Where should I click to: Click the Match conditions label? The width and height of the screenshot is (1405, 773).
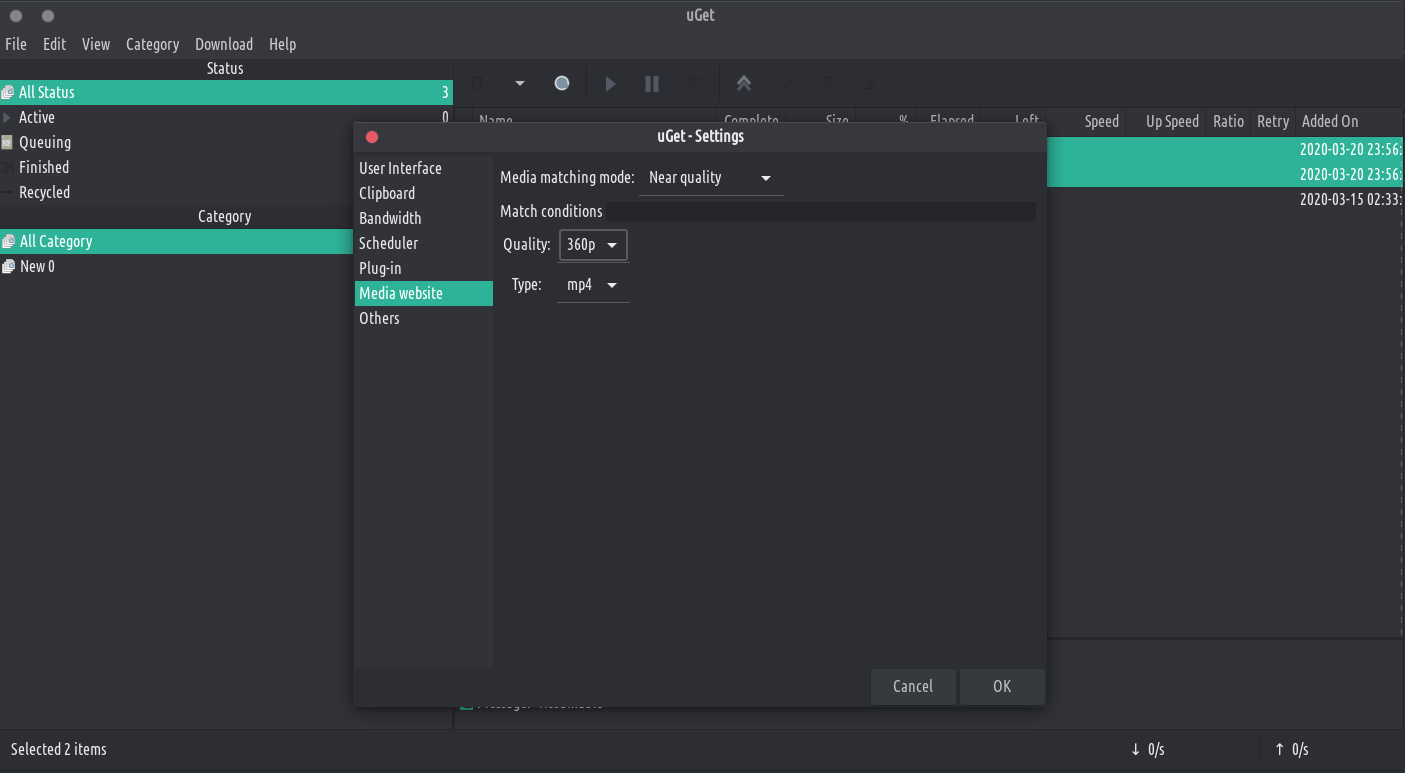point(551,211)
